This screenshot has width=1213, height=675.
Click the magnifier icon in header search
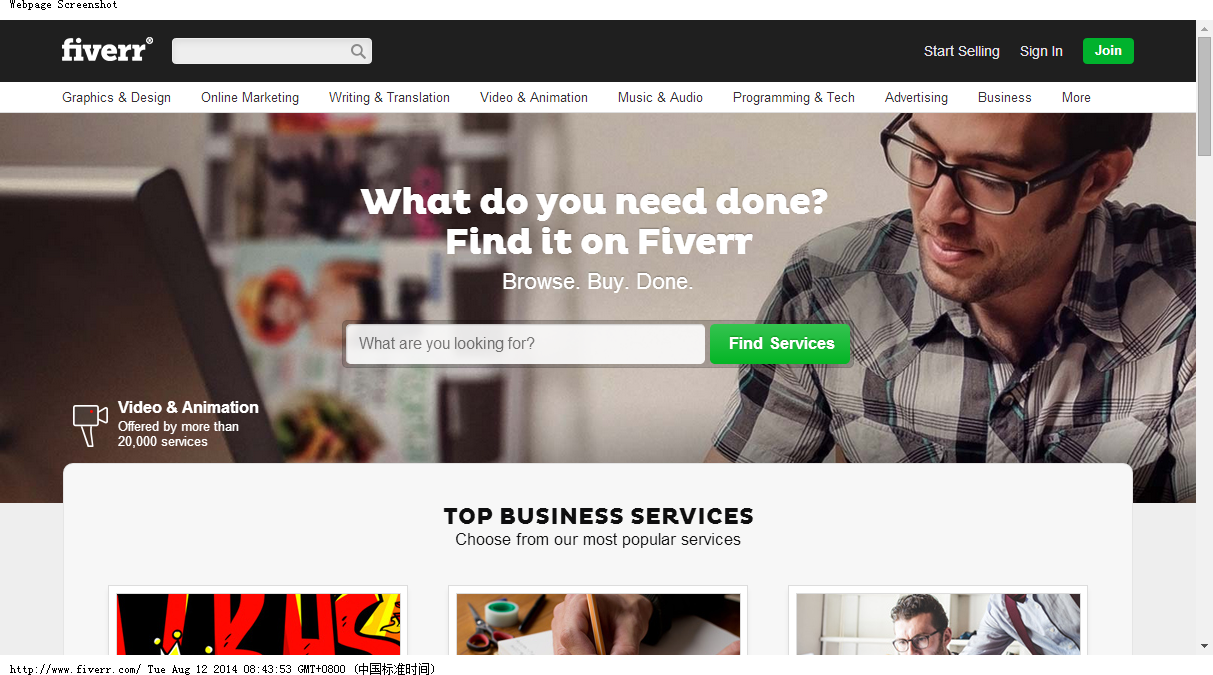358,51
